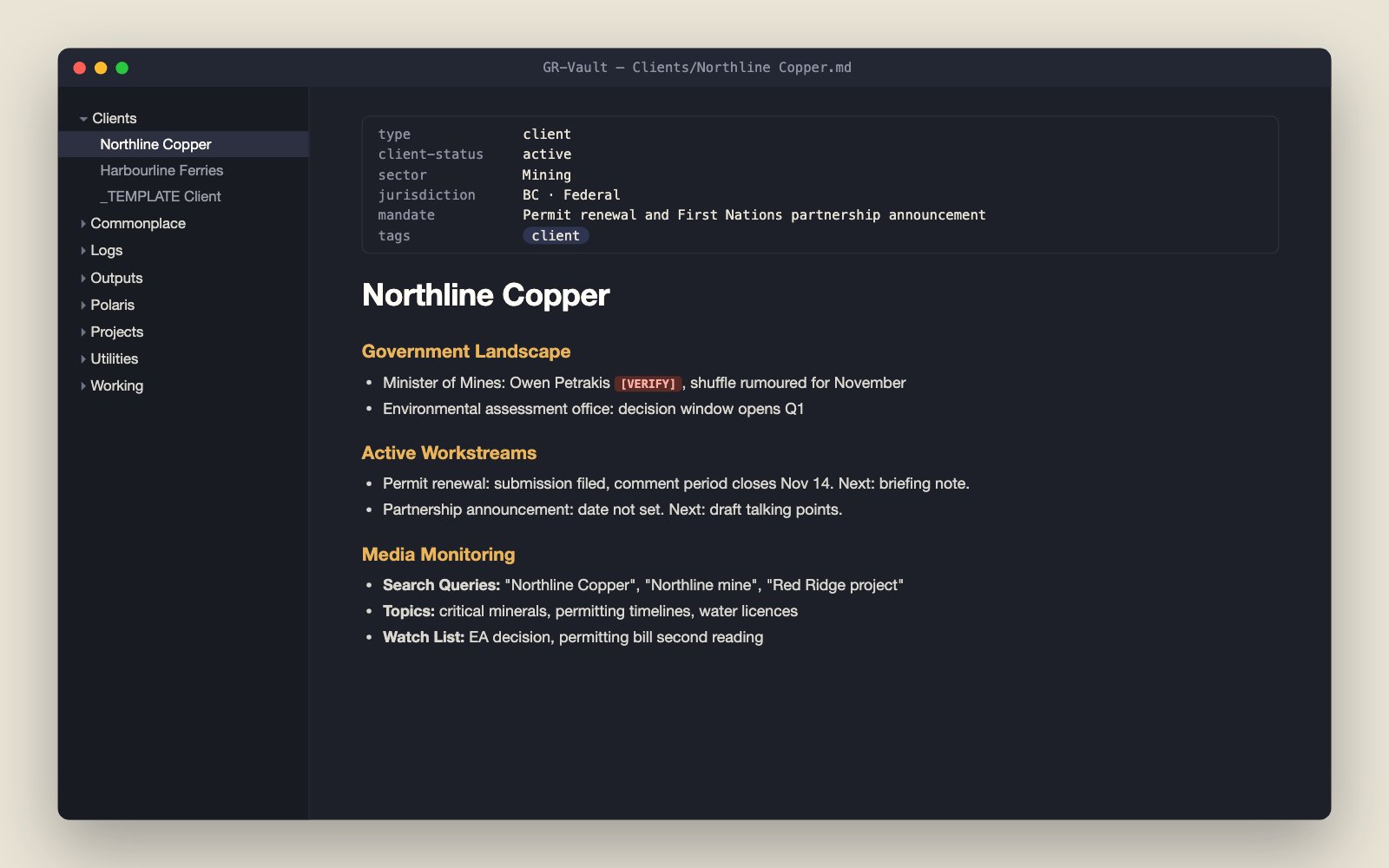Click the Partnership announcement workstream line
Image resolution: width=1389 pixels, height=868 pixels.
point(613,510)
